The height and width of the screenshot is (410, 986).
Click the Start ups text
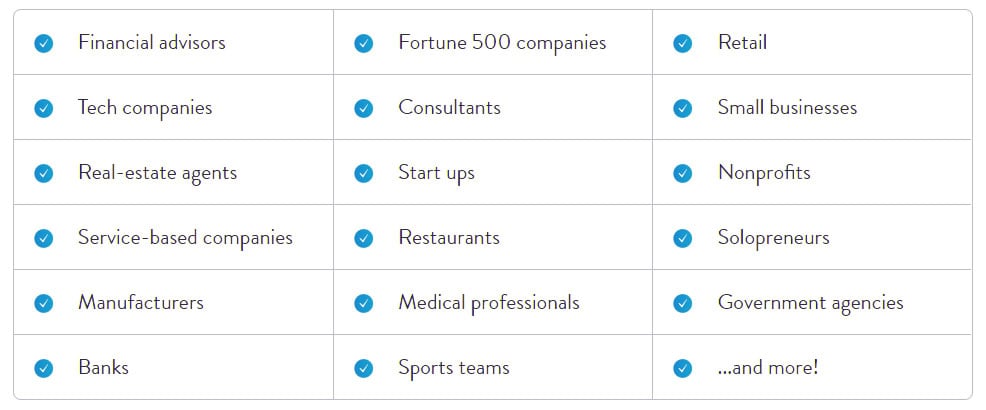(x=436, y=173)
